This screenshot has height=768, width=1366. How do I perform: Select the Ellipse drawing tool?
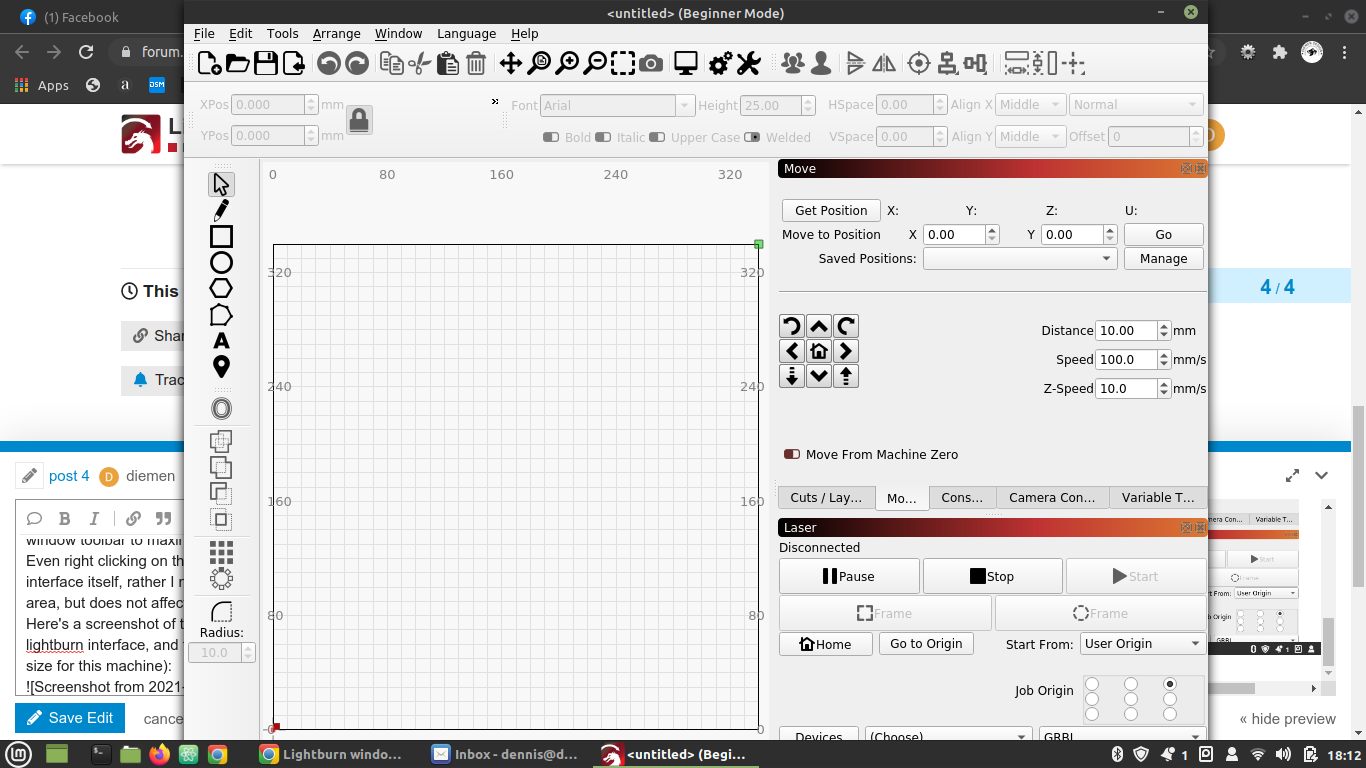pyautogui.click(x=221, y=262)
